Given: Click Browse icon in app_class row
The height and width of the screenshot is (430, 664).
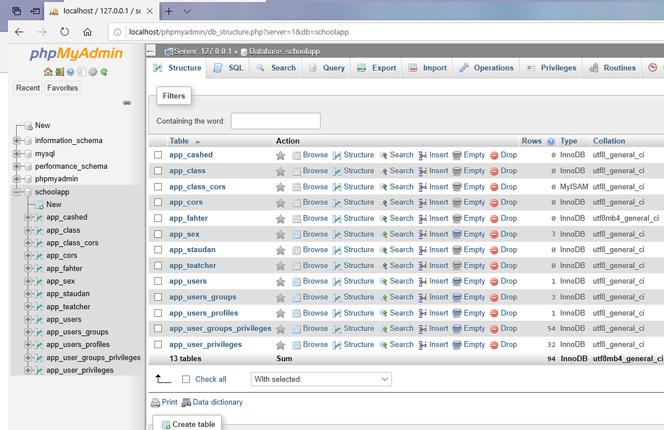Looking at the screenshot, I should pyautogui.click(x=296, y=171).
